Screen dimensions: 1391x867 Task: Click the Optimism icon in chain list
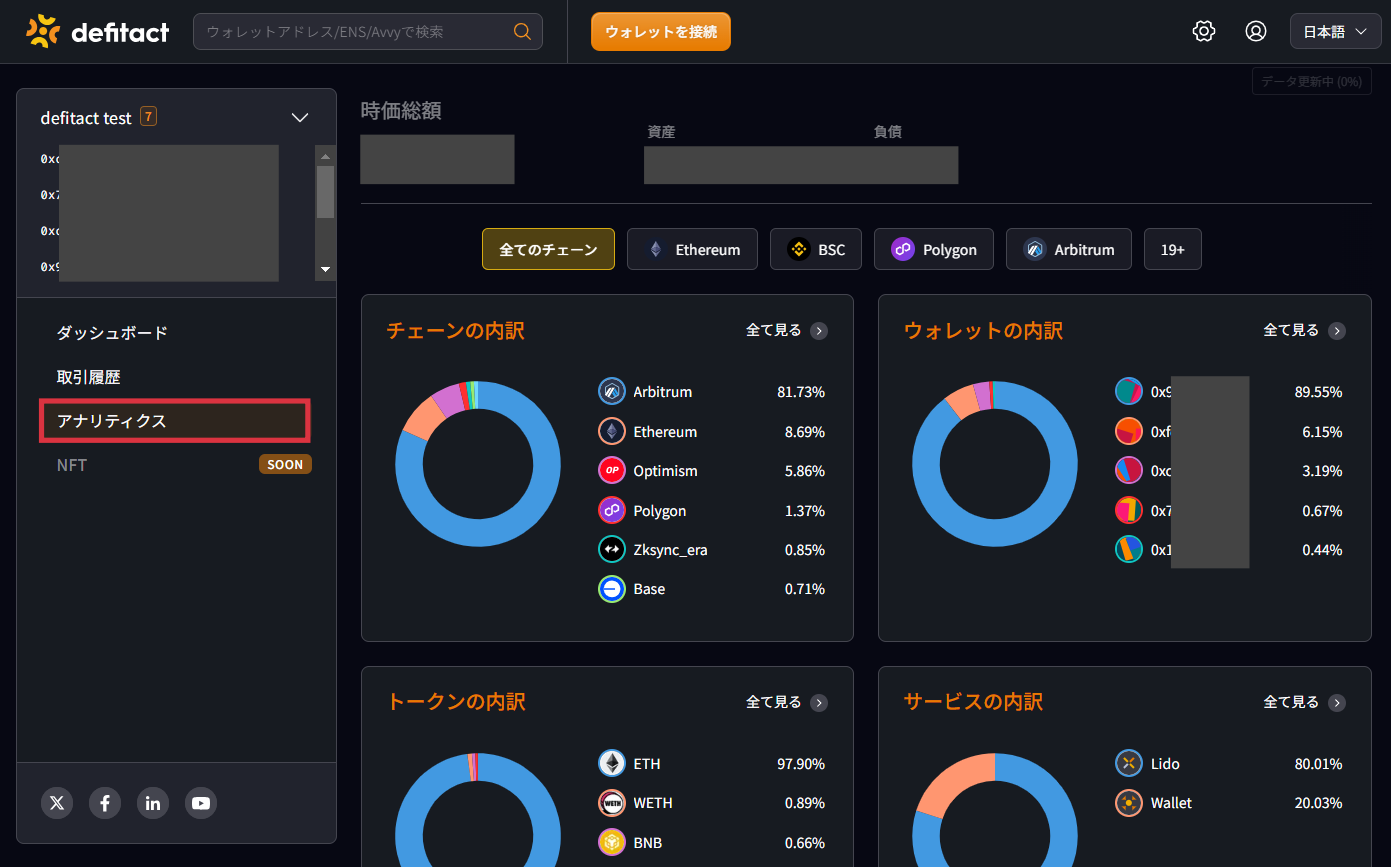612,471
